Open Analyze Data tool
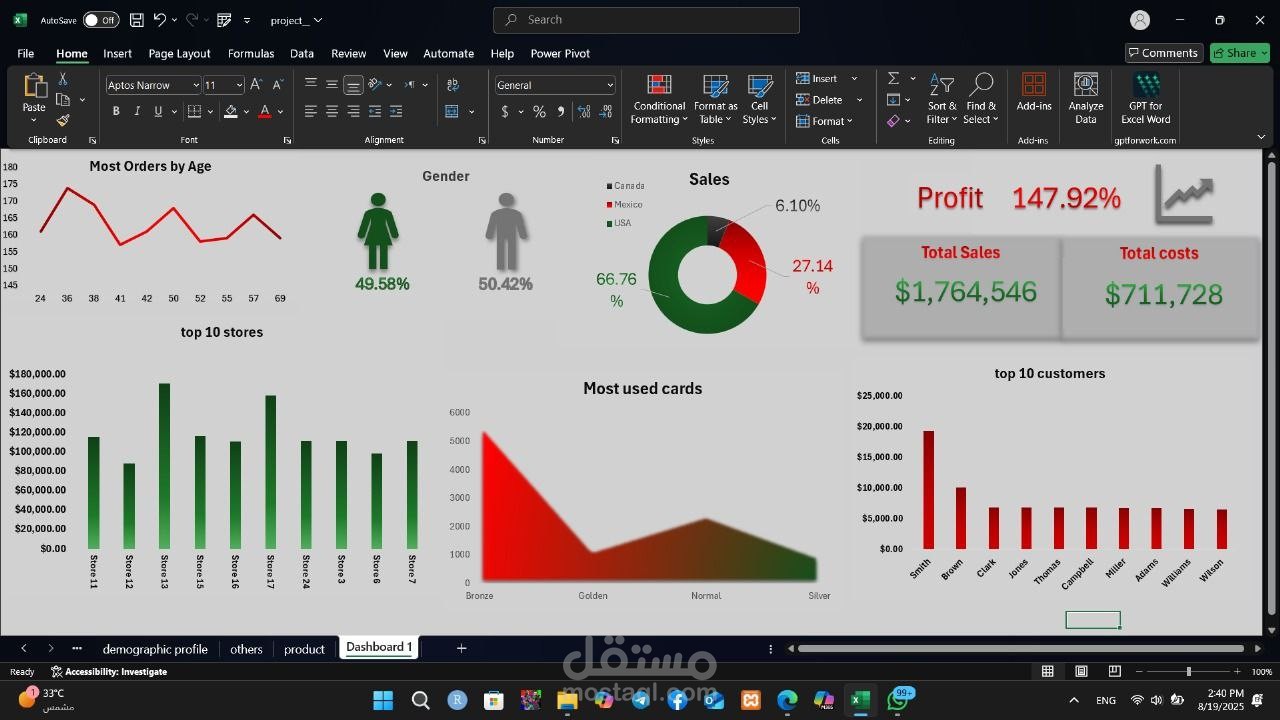The height and width of the screenshot is (720, 1280). tap(1086, 100)
